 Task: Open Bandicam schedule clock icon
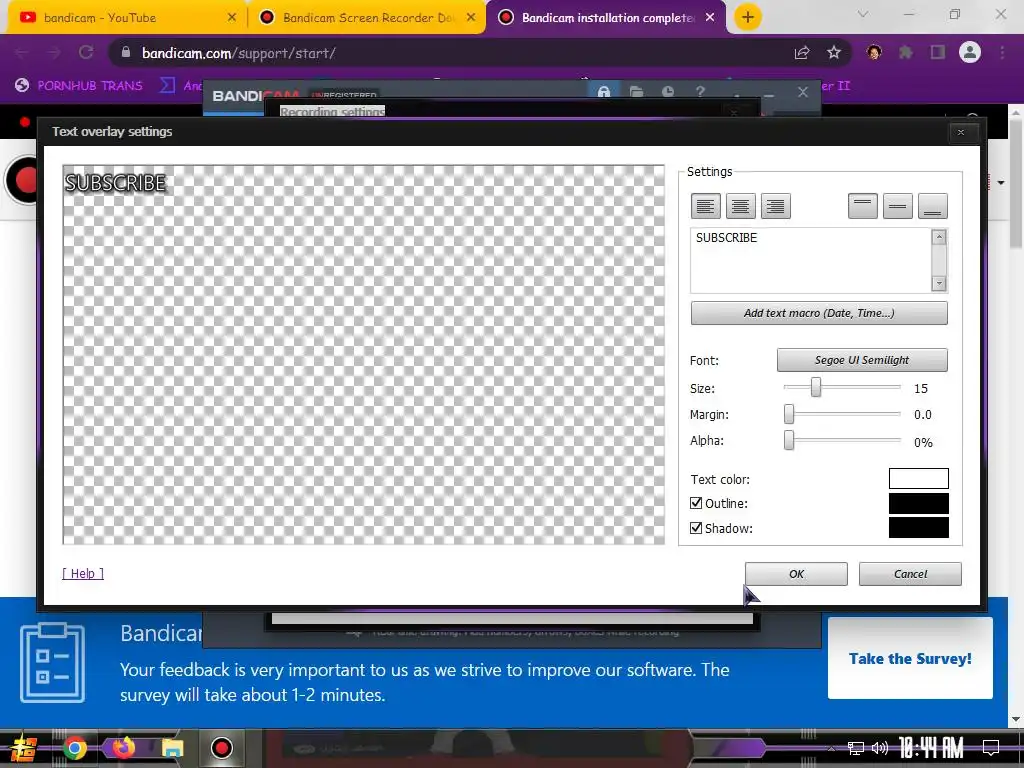(668, 92)
